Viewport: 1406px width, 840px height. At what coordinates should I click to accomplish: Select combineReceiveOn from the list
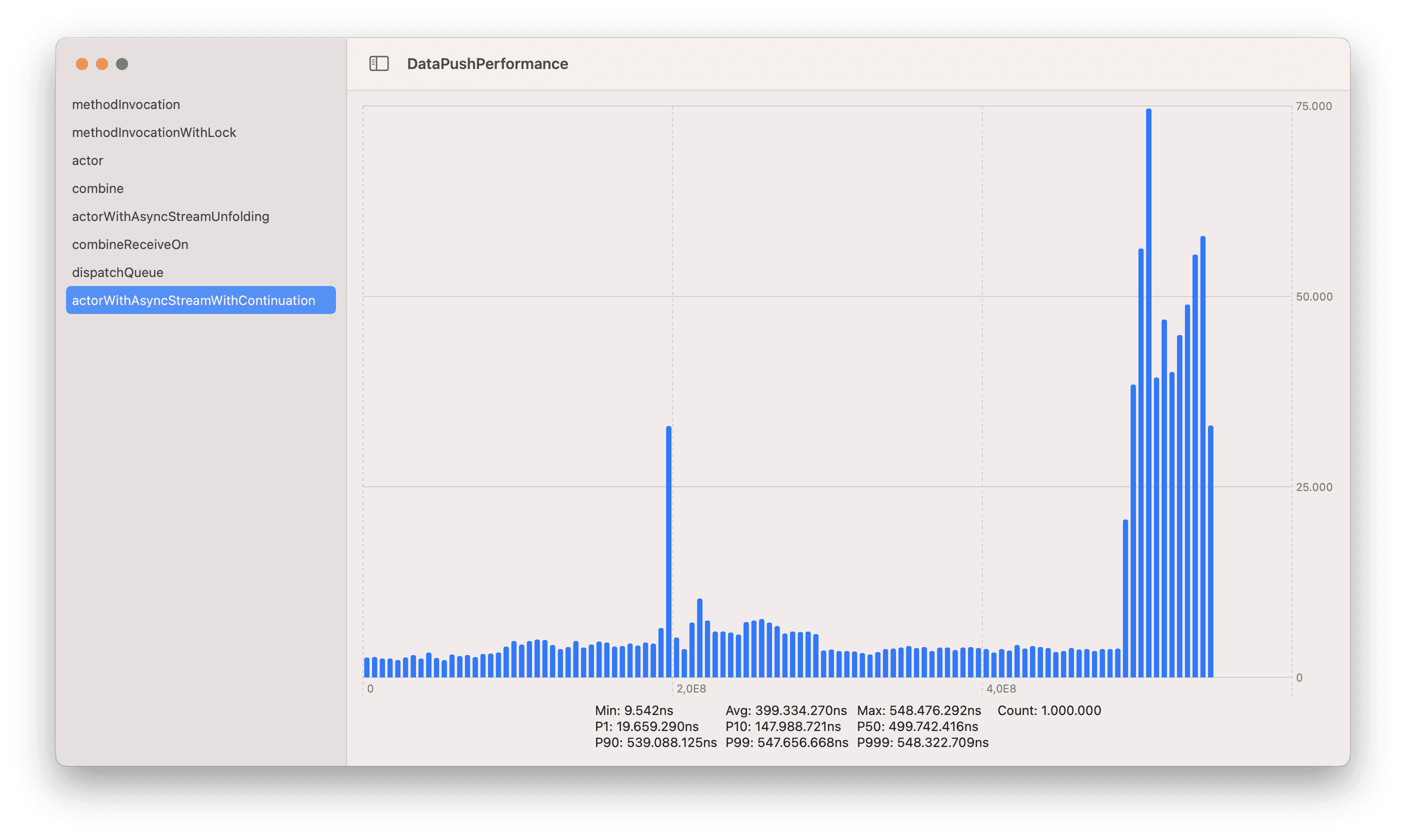(x=130, y=244)
